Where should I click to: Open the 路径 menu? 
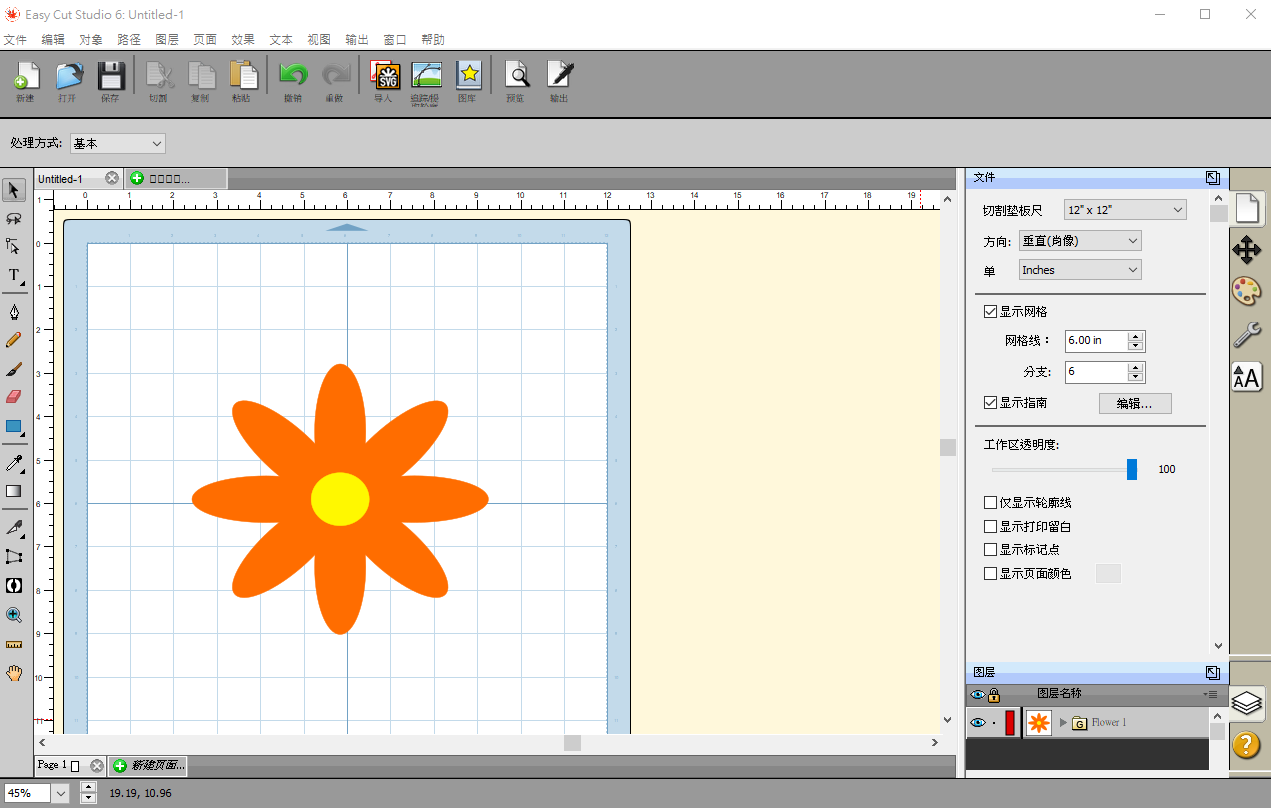point(129,40)
